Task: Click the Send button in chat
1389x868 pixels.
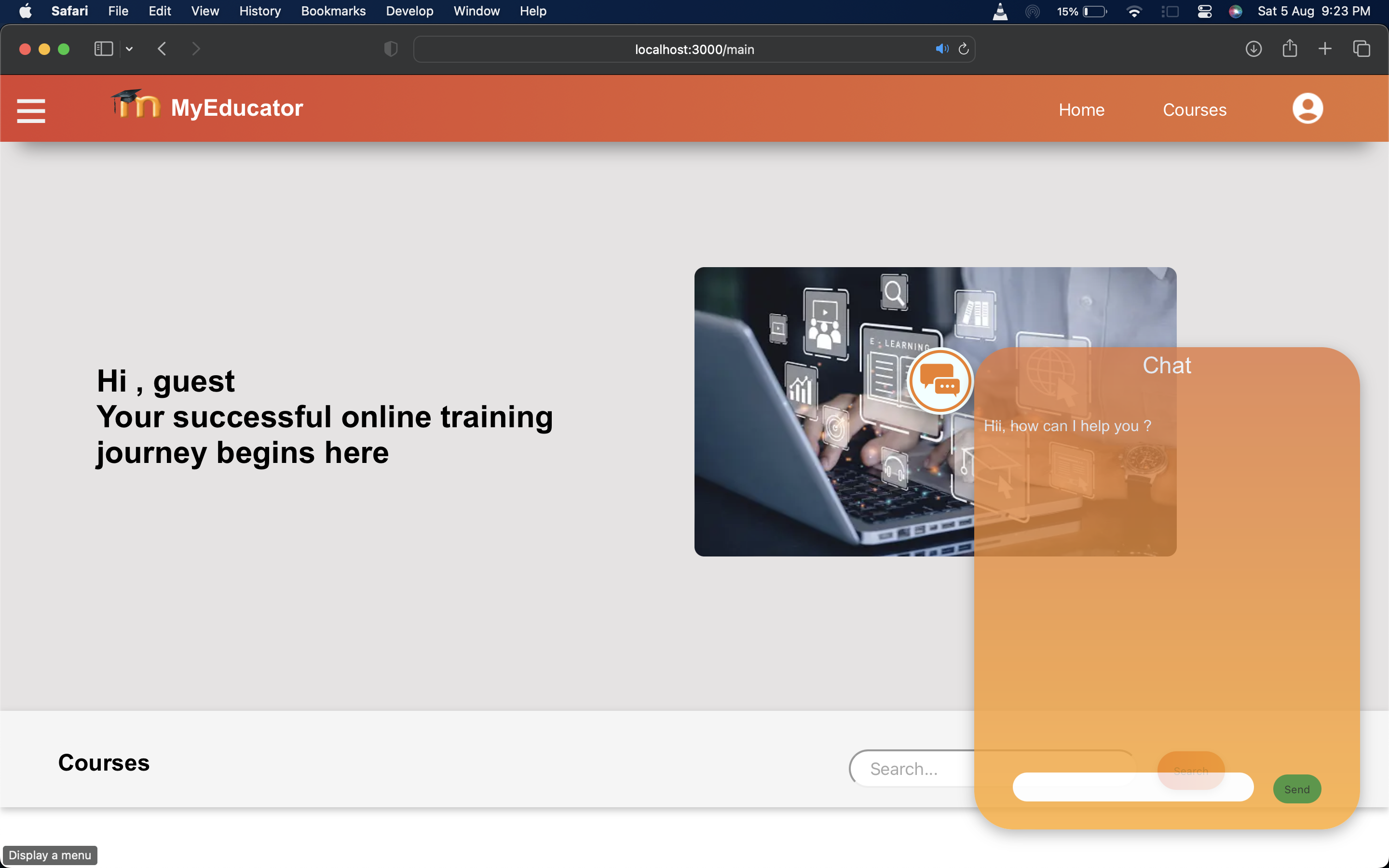Action: 1296,789
